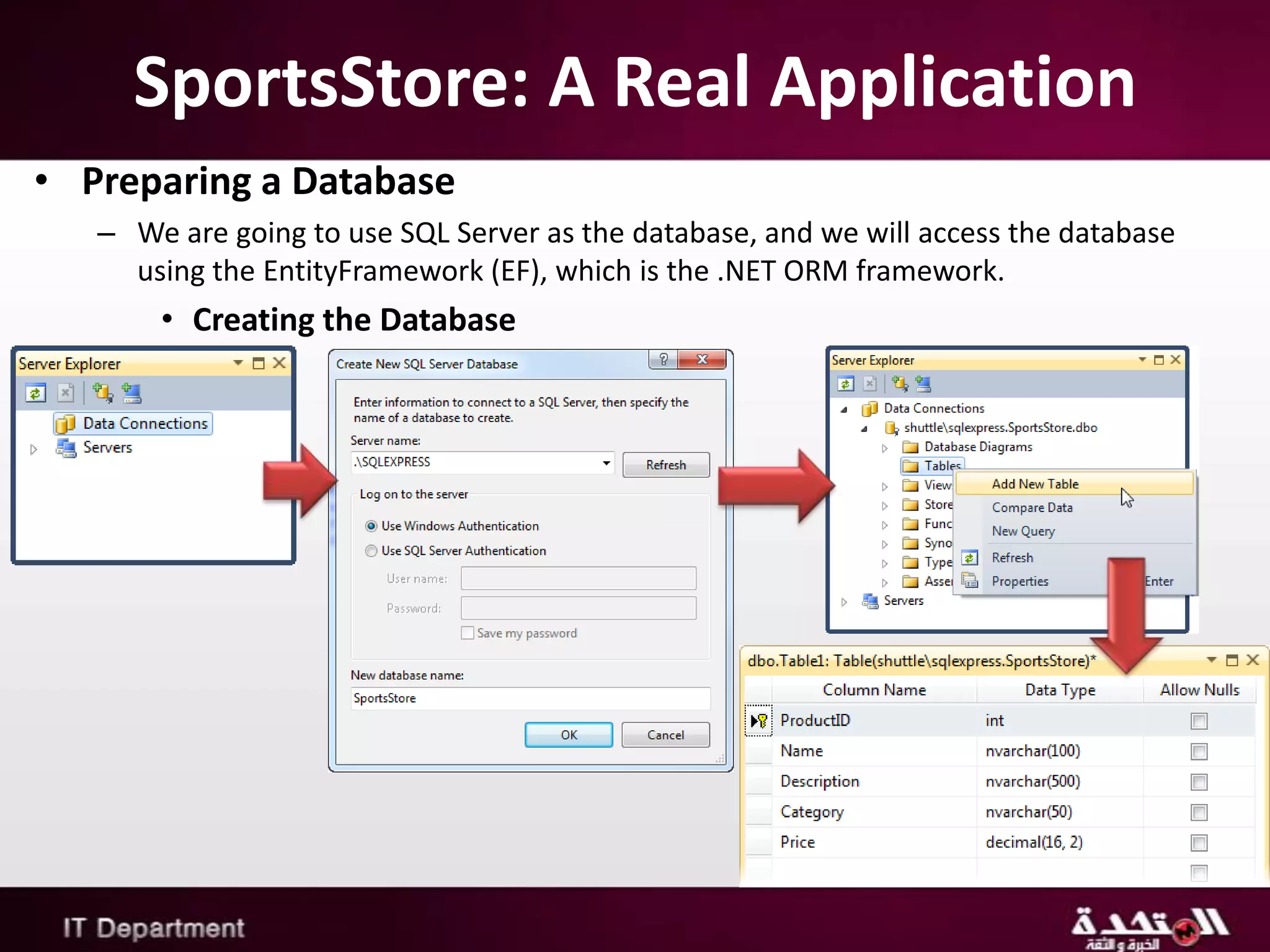
Task: Toggle Allow Nulls for Name row
Action: coord(1199,751)
